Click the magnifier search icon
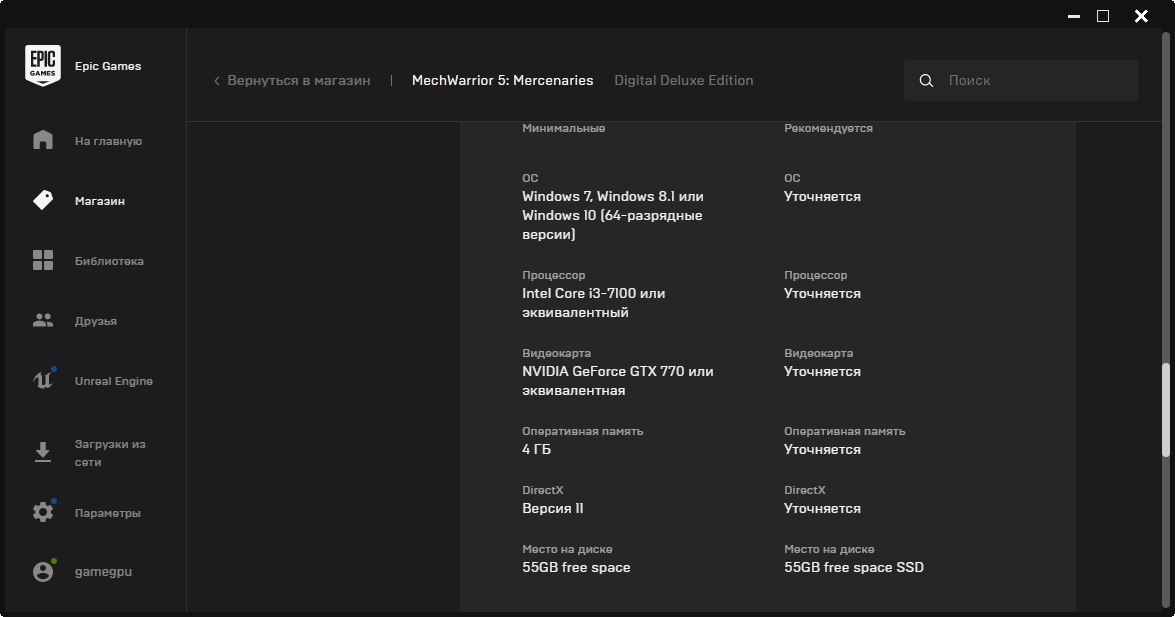The image size is (1175, 617). pos(926,80)
